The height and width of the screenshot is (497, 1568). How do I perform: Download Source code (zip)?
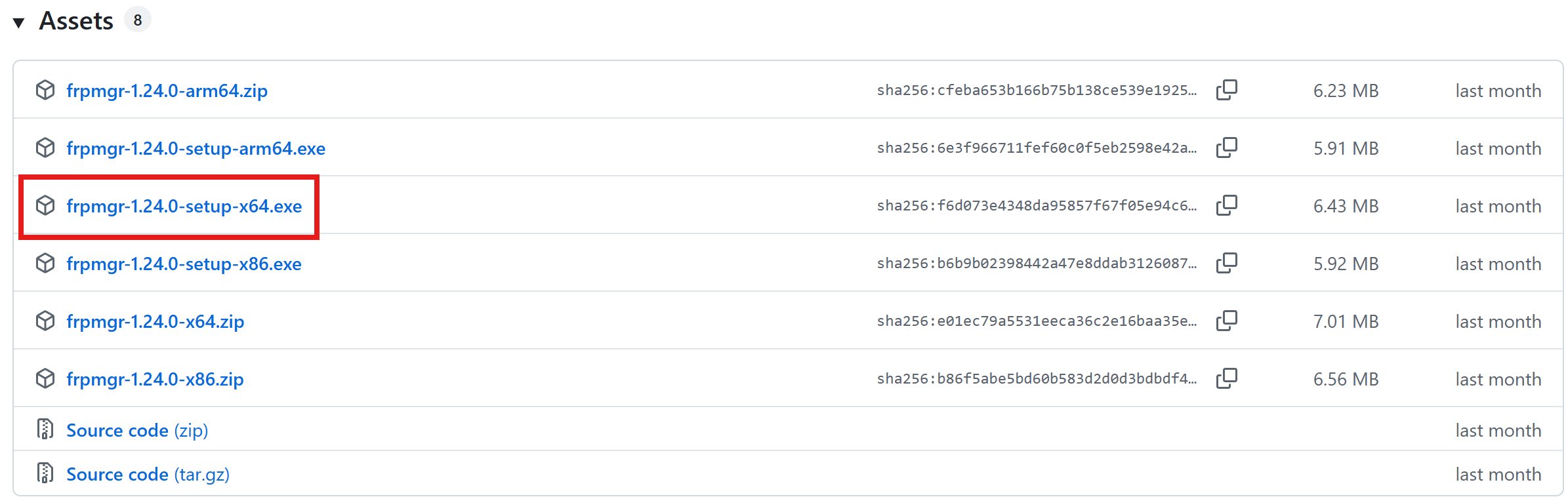click(137, 430)
